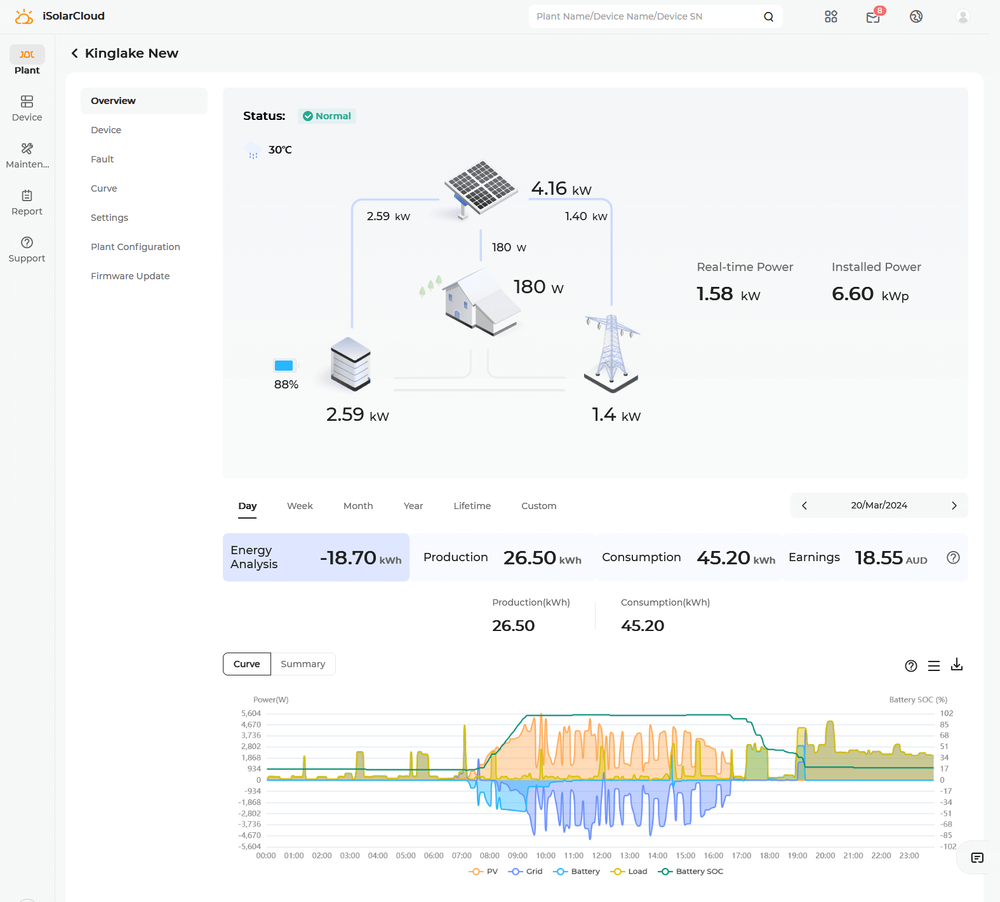This screenshot has width=1000, height=902.
Task: Switch to the Month tab
Action: (x=358, y=506)
